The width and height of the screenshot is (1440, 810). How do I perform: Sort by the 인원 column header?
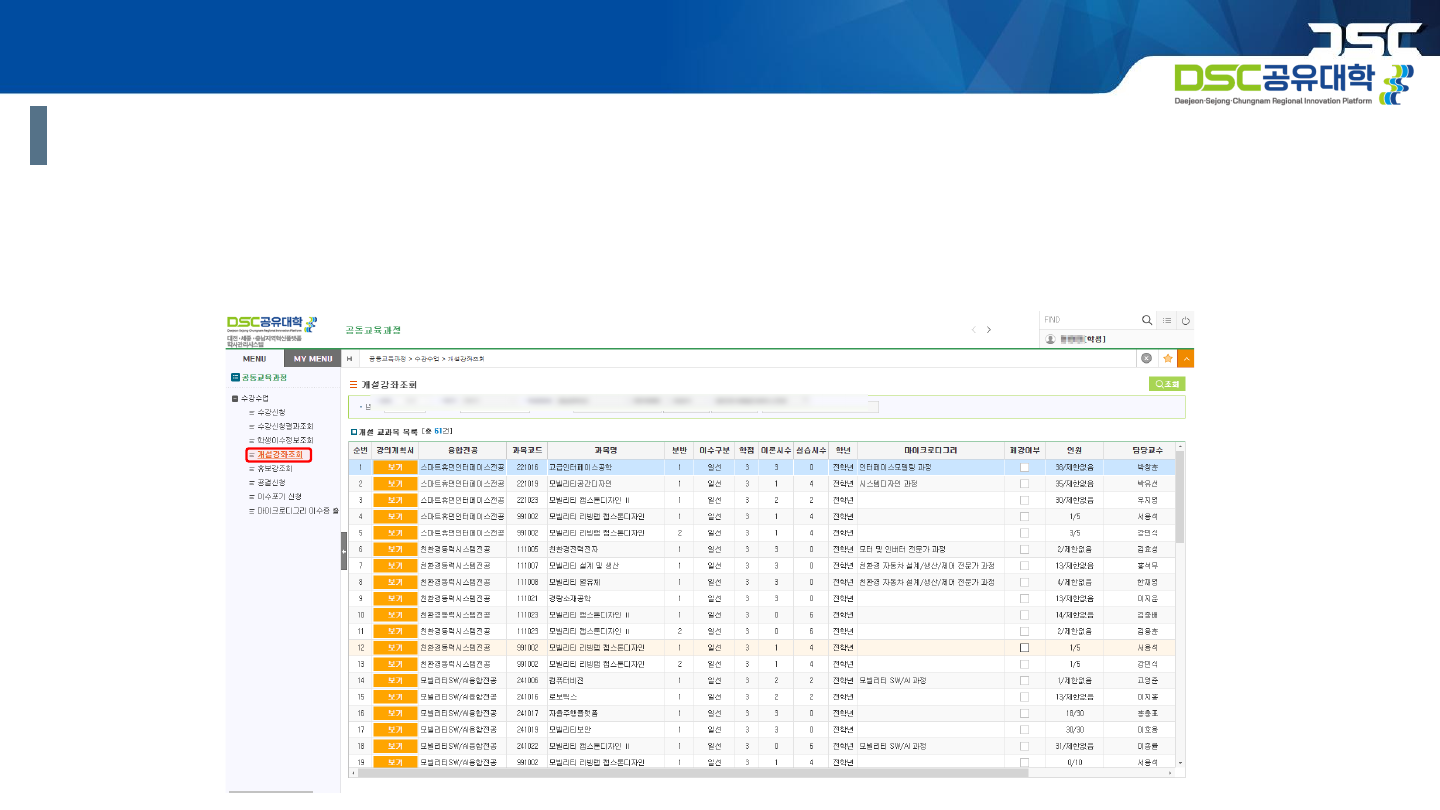[x=1074, y=450]
